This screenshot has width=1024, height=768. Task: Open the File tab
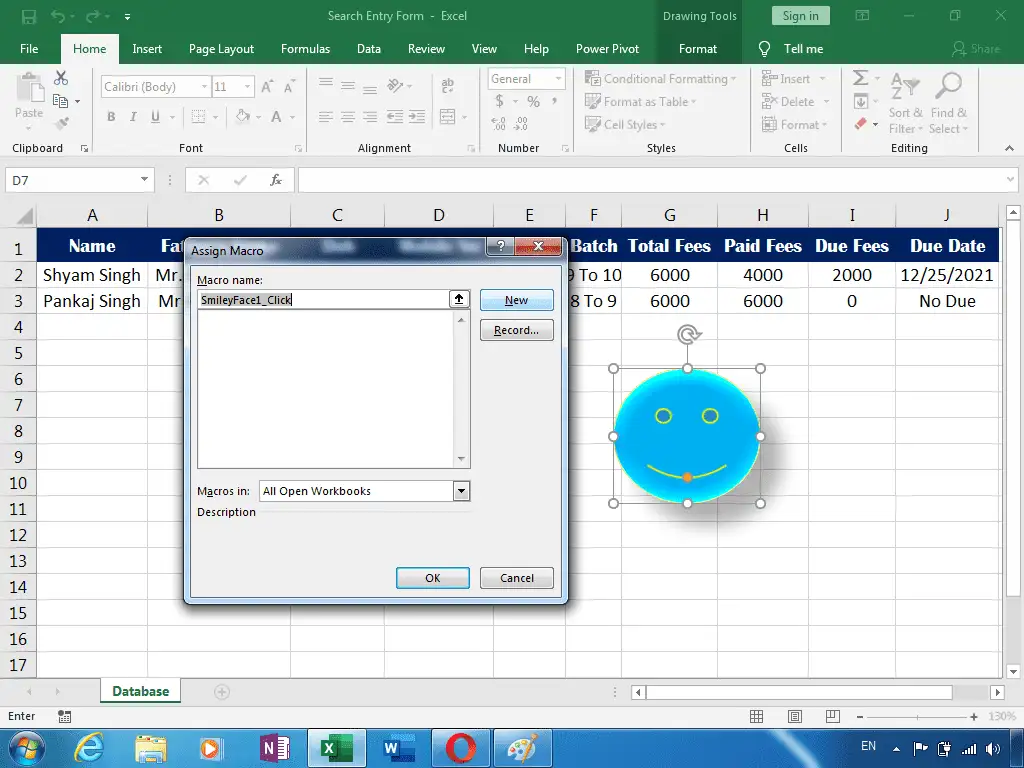(x=29, y=49)
